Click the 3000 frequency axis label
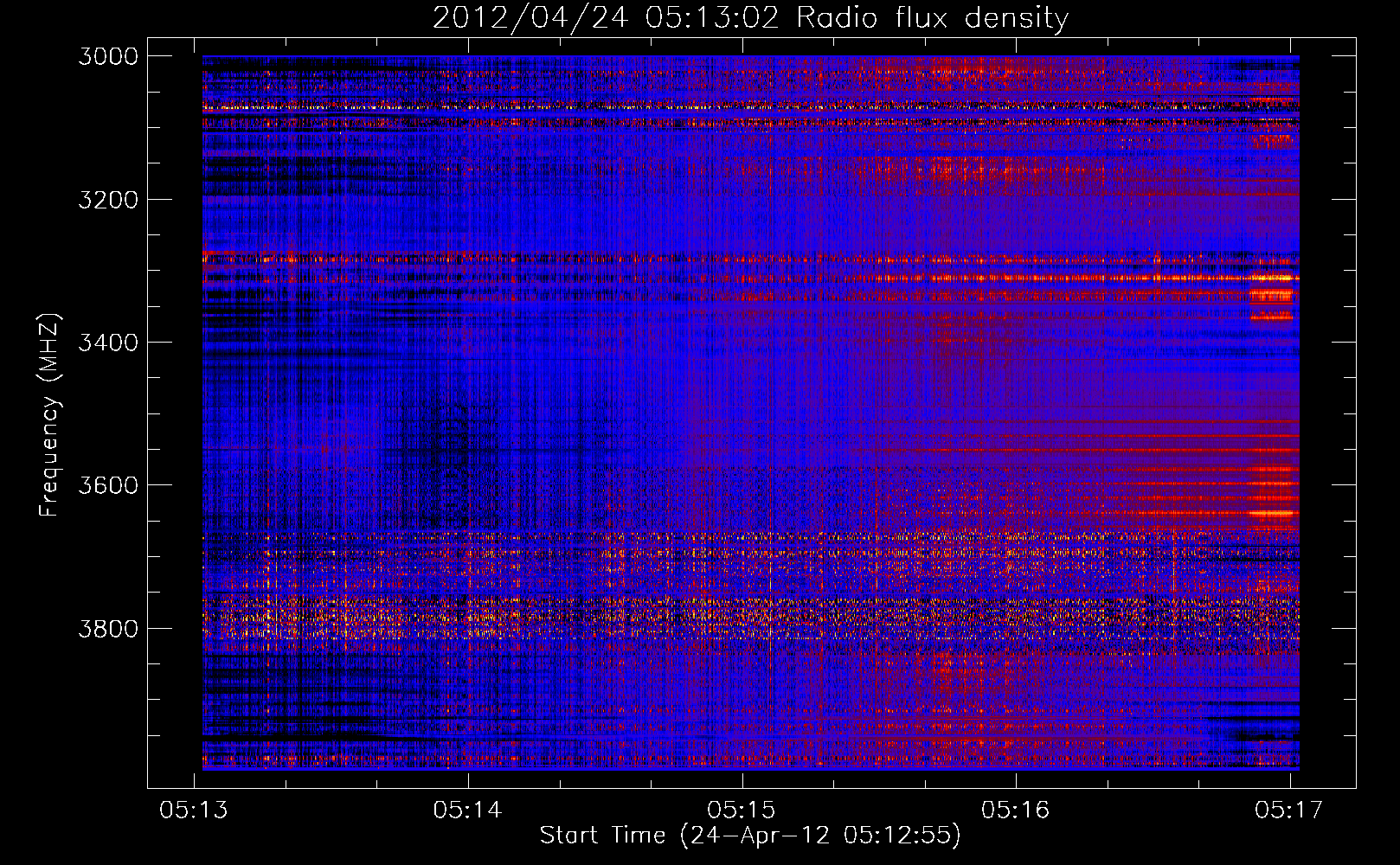The width and height of the screenshot is (1400, 865). (x=108, y=56)
